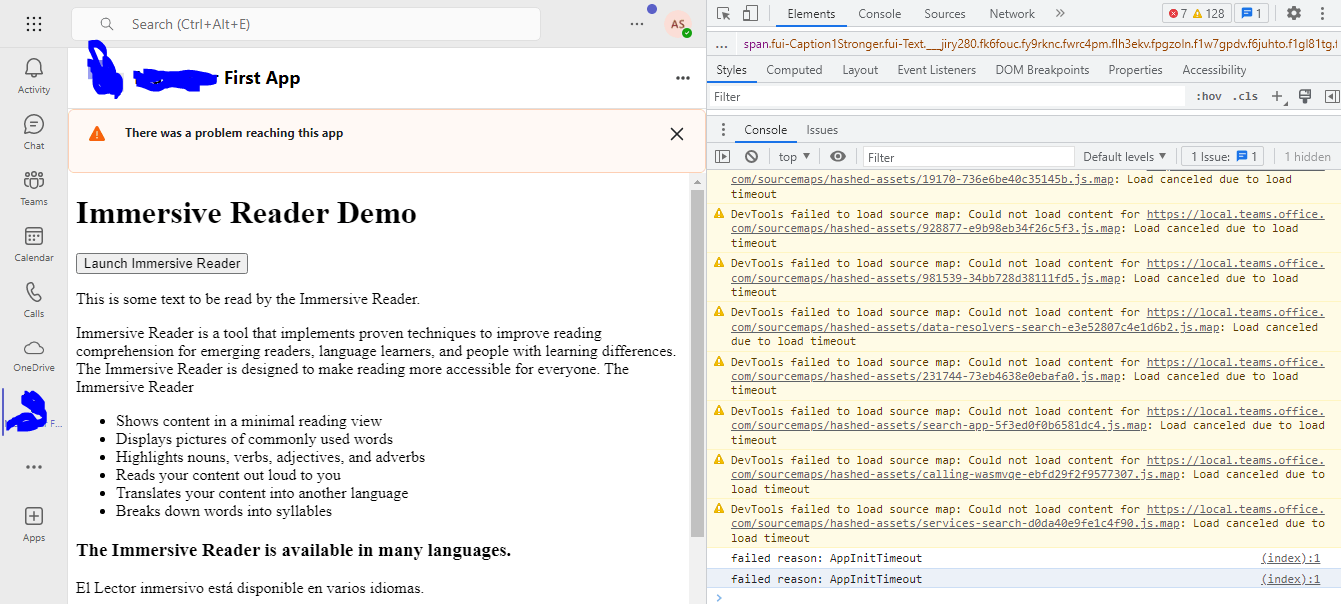
Task: Create a live expression eye icon
Action: (x=838, y=157)
